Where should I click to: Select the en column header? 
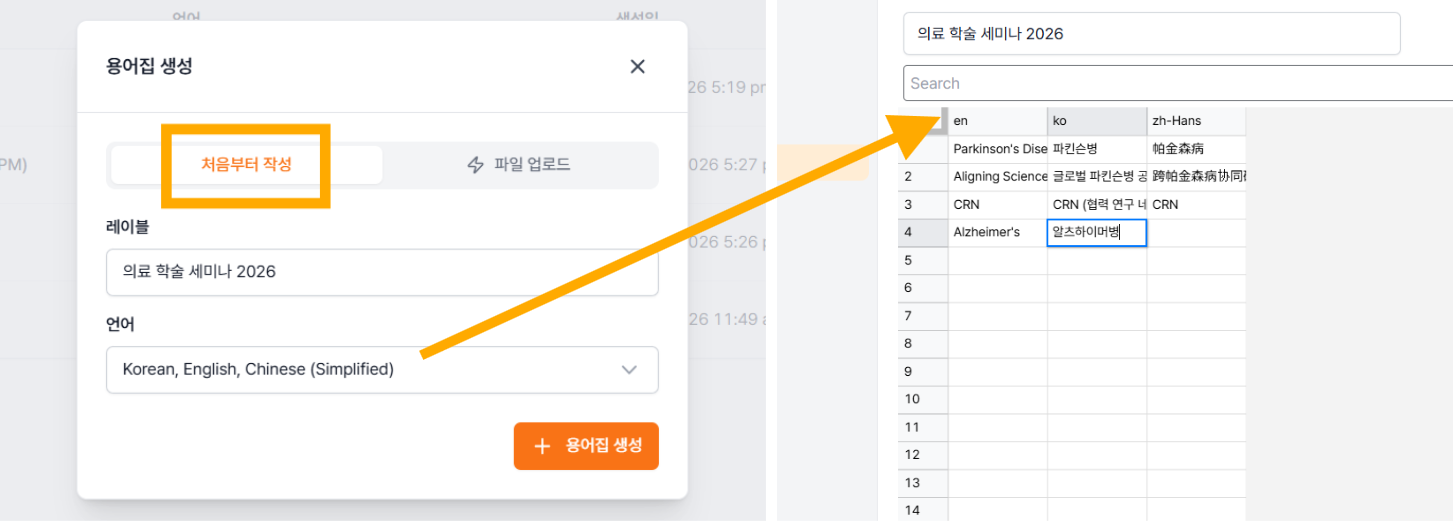click(x=997, y=121)
